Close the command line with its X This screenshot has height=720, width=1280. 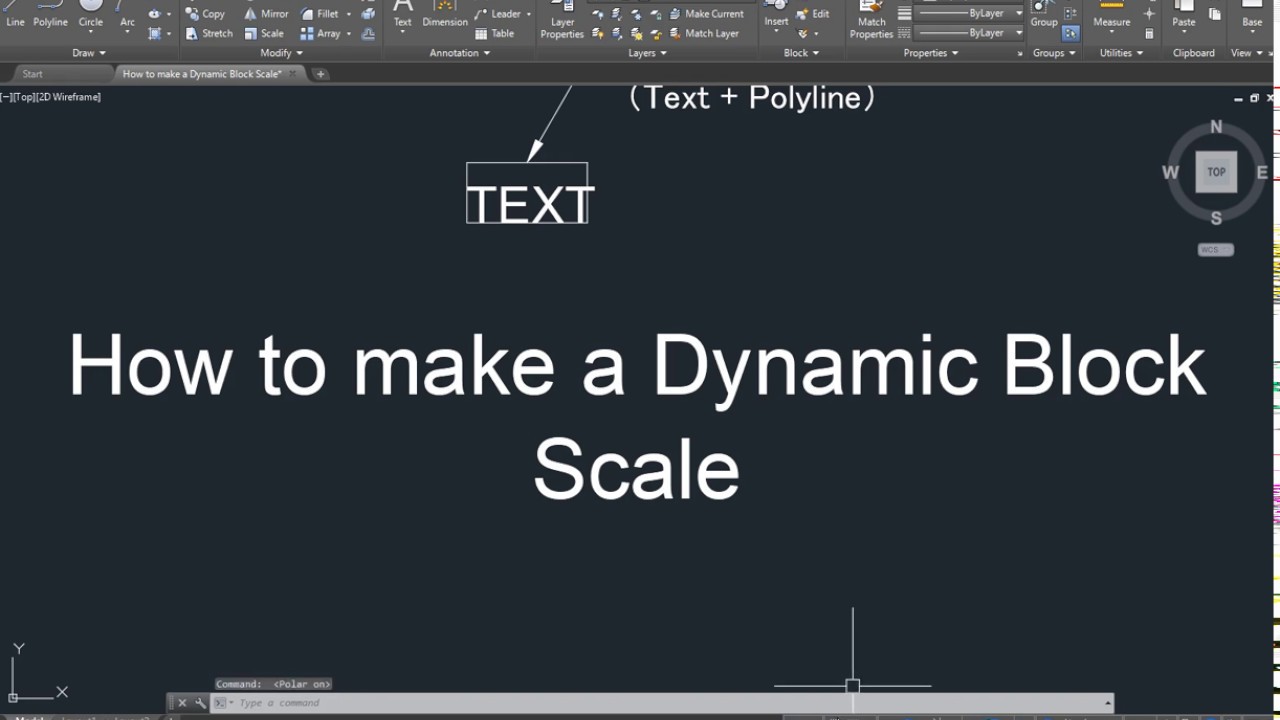[182, 703]
